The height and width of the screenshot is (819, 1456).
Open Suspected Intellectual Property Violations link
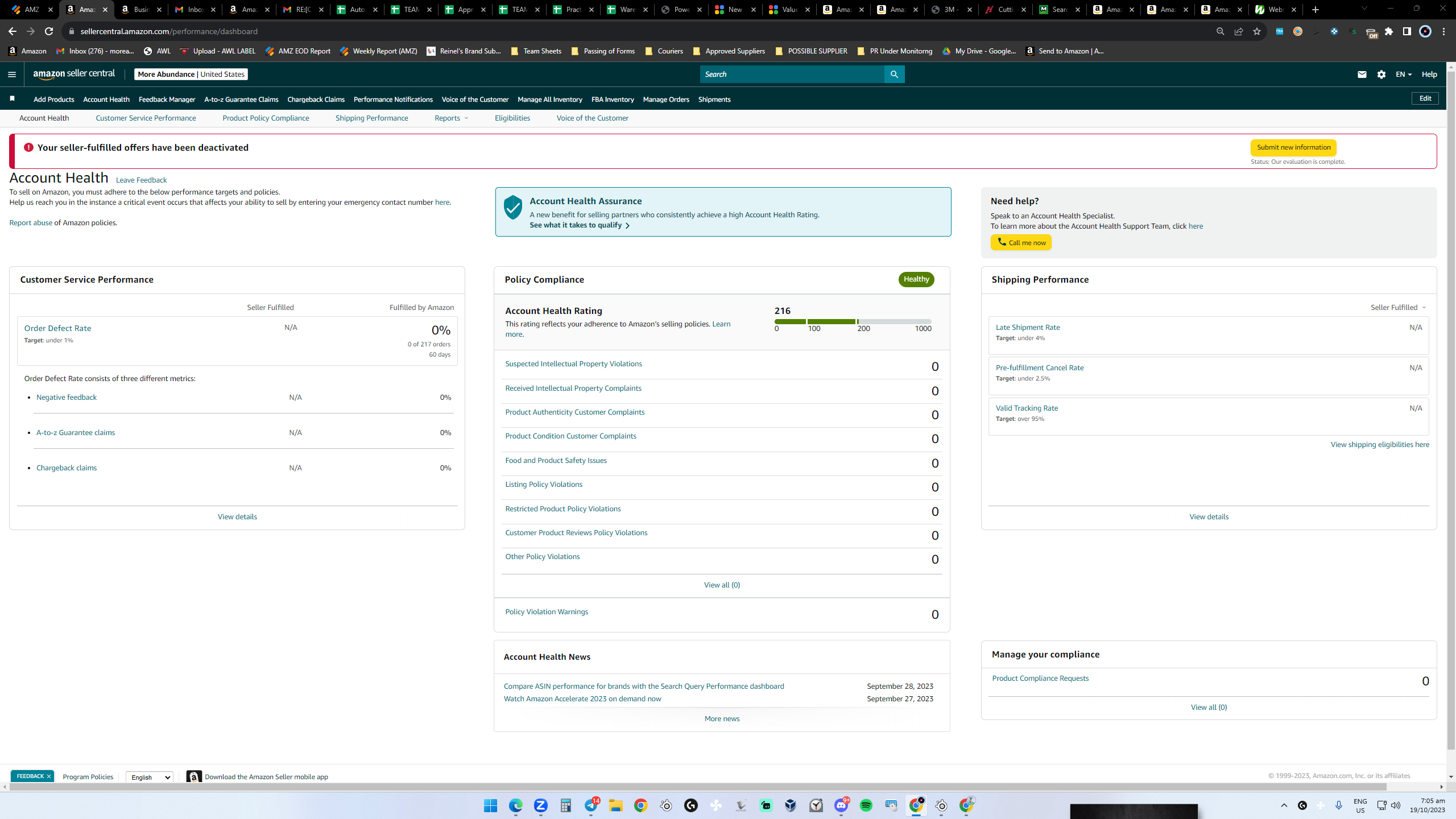573,364
